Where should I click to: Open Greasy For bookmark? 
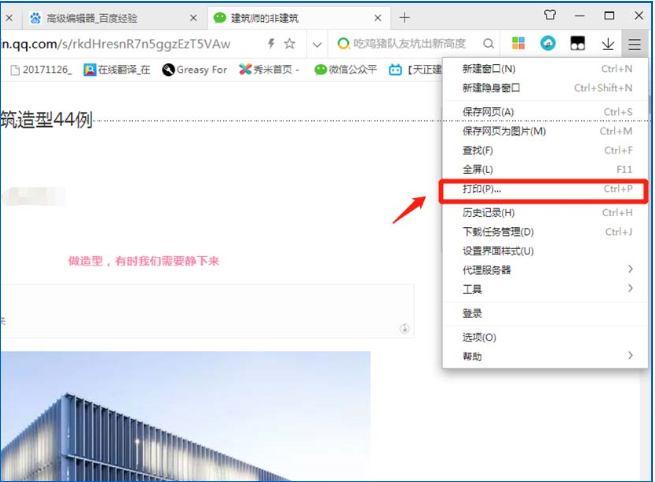point(195,70)
